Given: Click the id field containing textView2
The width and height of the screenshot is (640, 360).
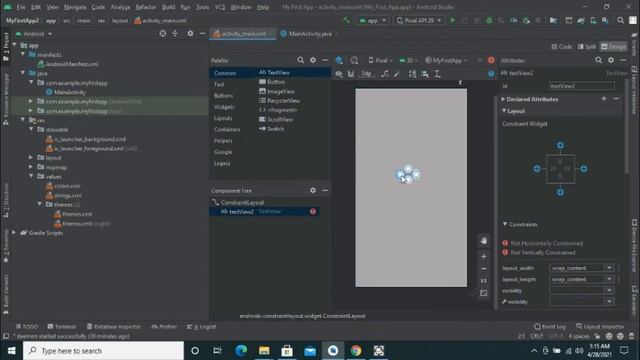Looking at the screenshot, I should coord(582,86).
